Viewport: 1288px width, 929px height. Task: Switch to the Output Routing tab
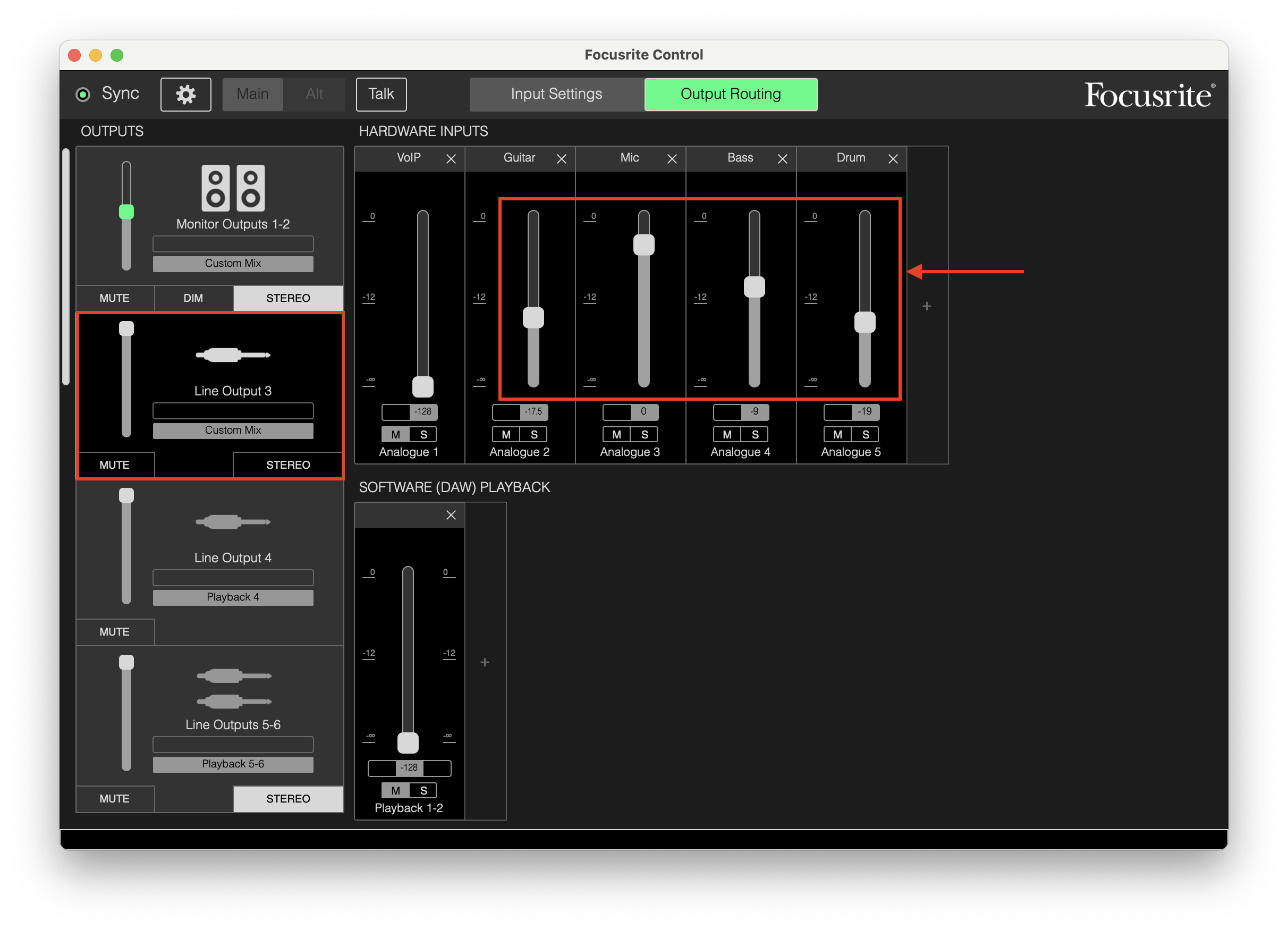(x=731, y=94)
